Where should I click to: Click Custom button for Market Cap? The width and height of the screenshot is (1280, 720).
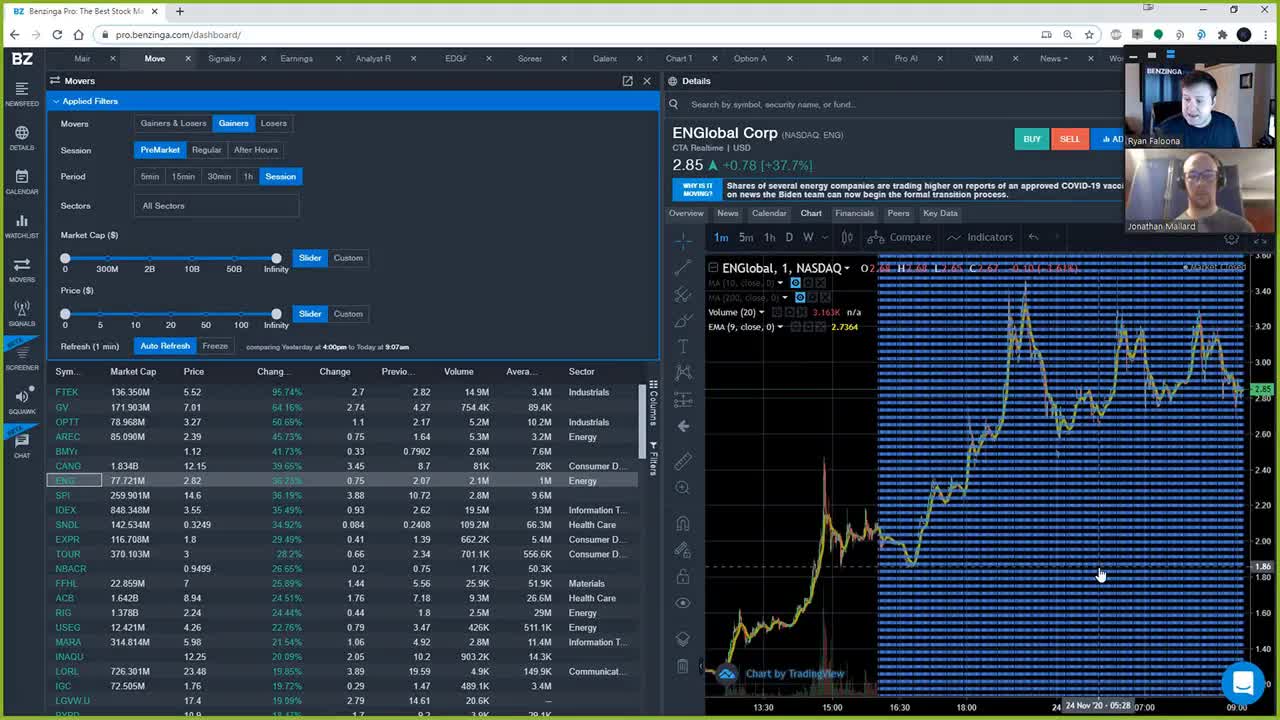point(348,258)
